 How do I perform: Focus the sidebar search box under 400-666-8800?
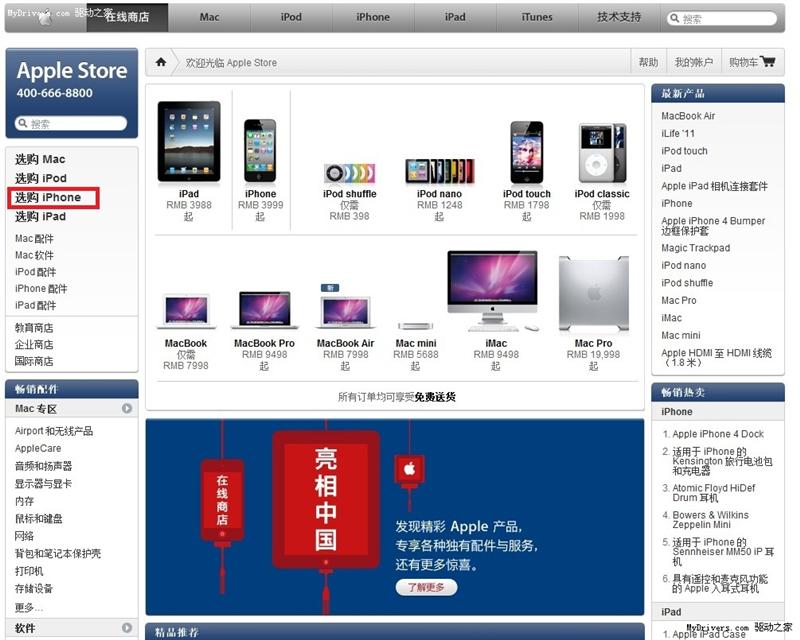point(71,123)
